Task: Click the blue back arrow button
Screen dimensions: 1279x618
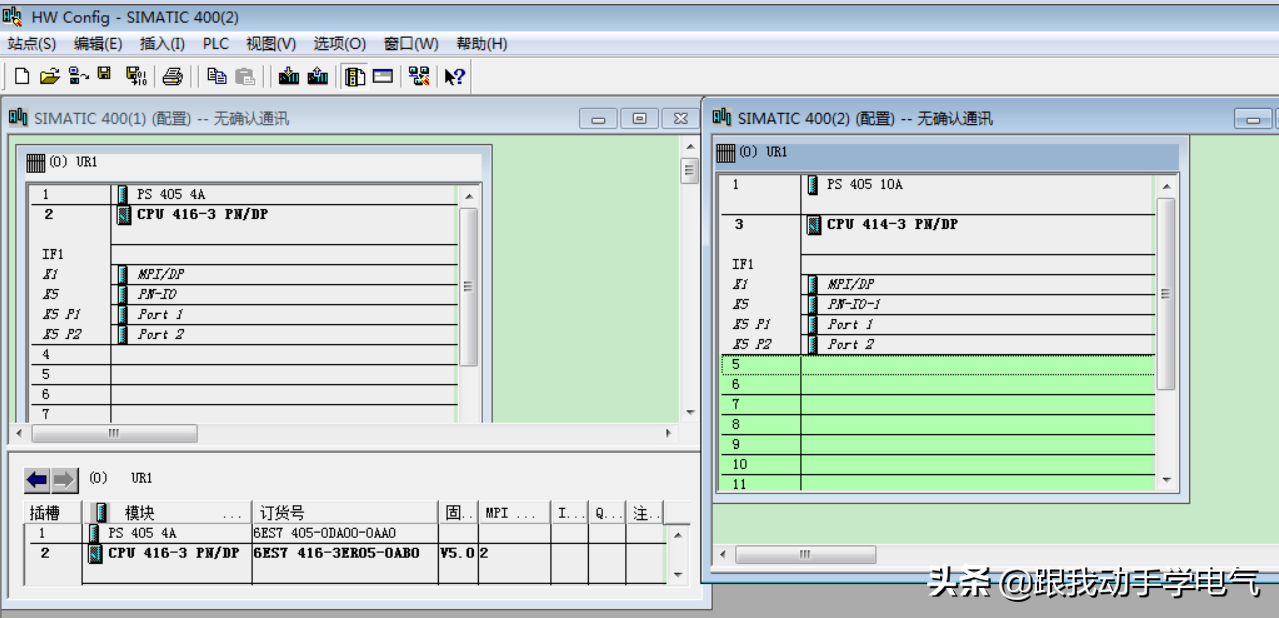Action: (37, 480)
